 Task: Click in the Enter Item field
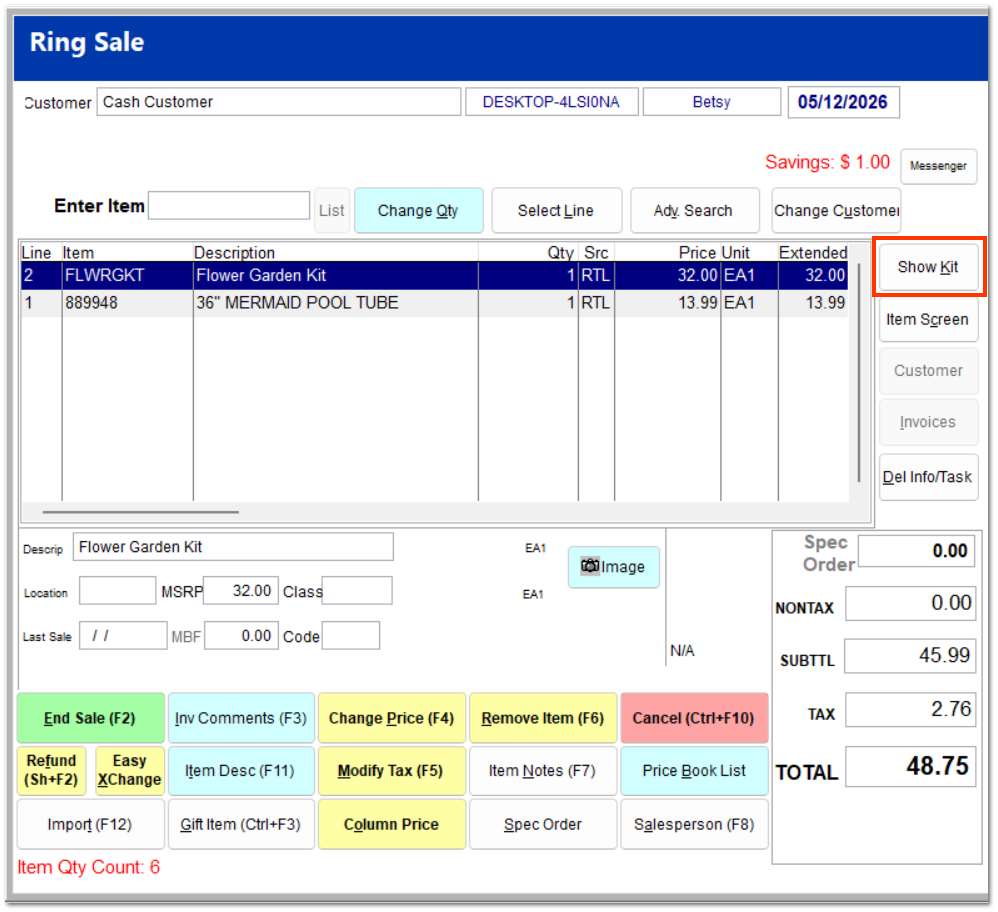point(229,206)
